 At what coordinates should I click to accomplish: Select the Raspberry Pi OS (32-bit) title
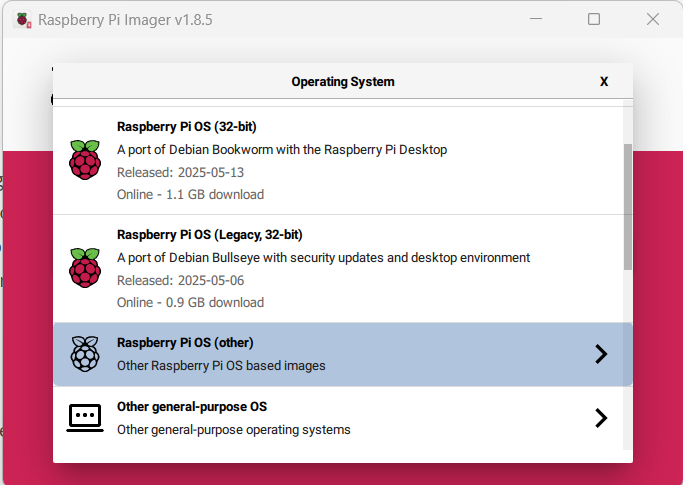tap(186, 127)
